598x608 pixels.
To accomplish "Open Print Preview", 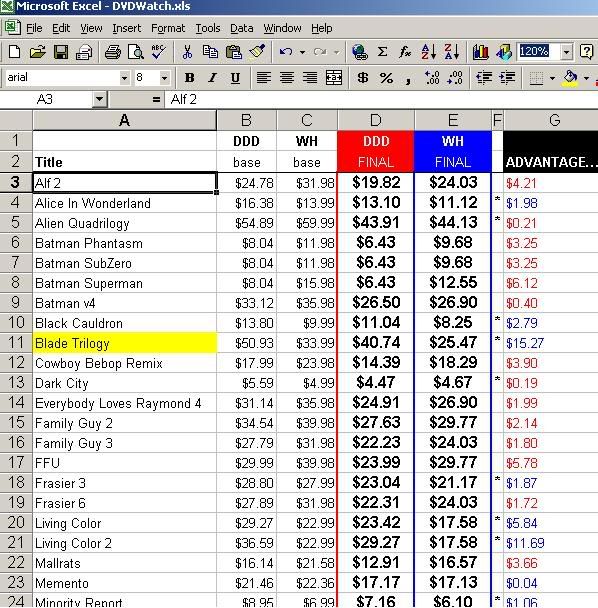I will click(x=135, y=52).
